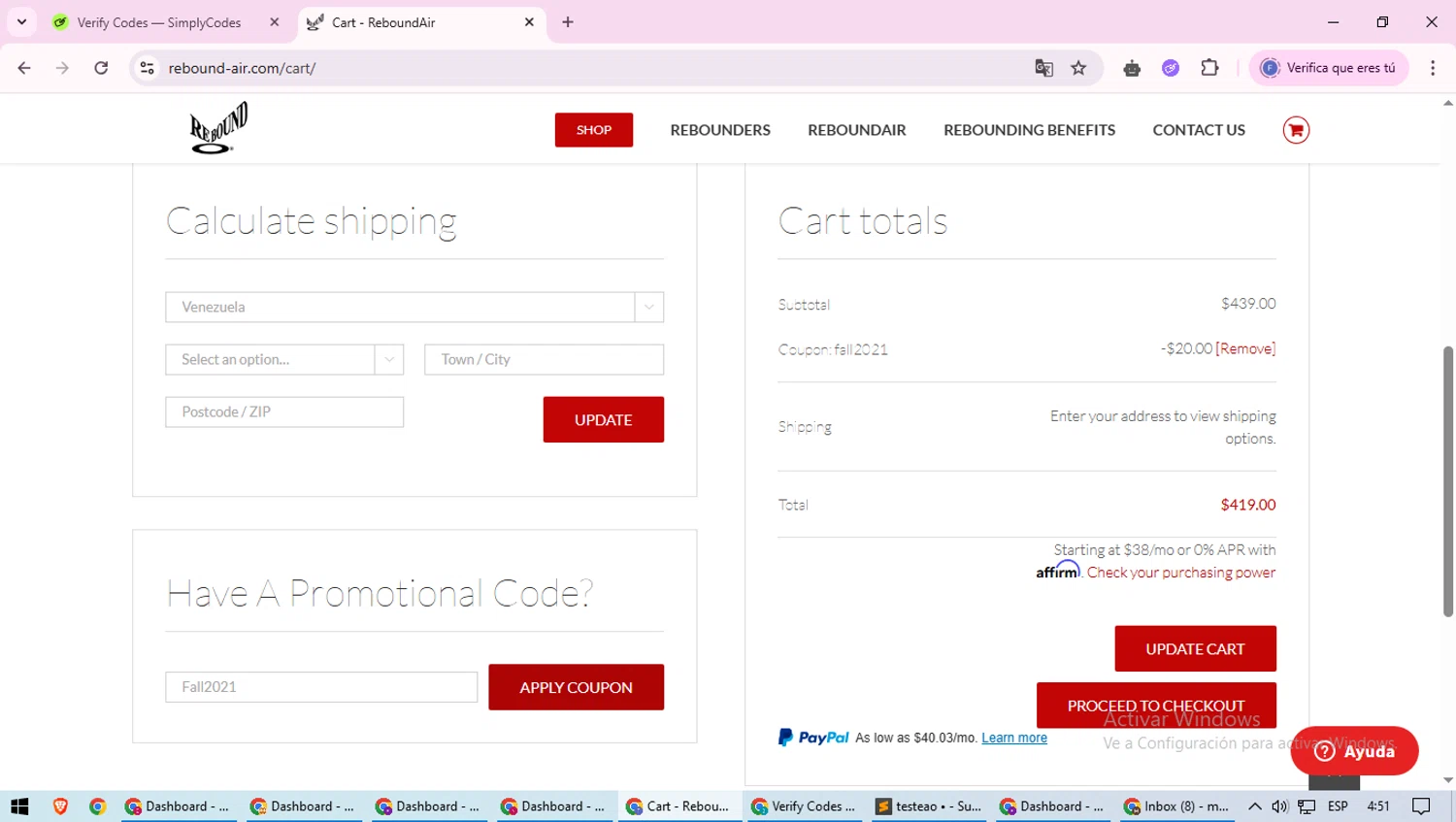Click PROCEED TO CHECKOUT button

[x=1156, y=706]
